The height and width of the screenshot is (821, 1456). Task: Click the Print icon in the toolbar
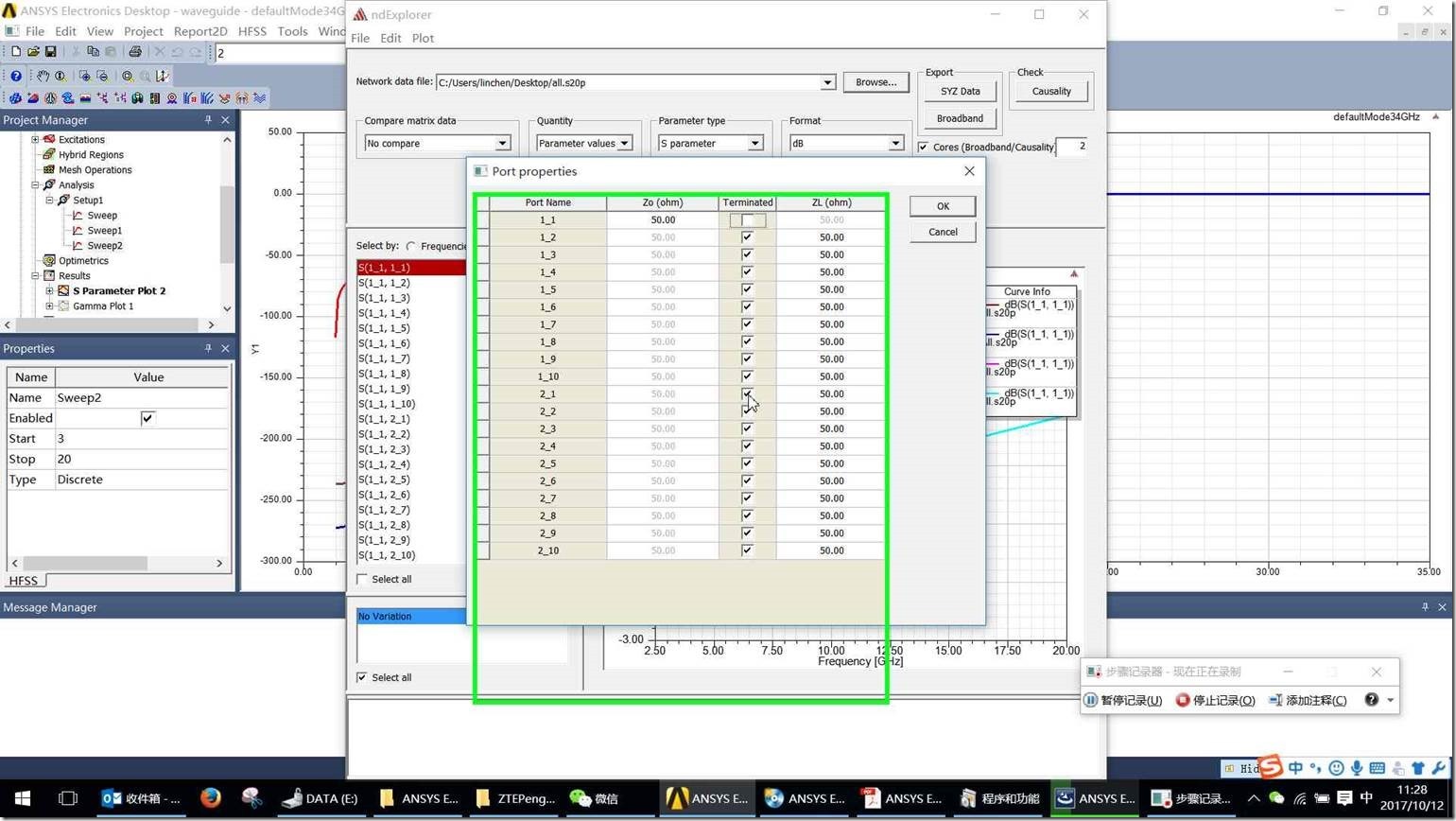[x=134, y=52]
